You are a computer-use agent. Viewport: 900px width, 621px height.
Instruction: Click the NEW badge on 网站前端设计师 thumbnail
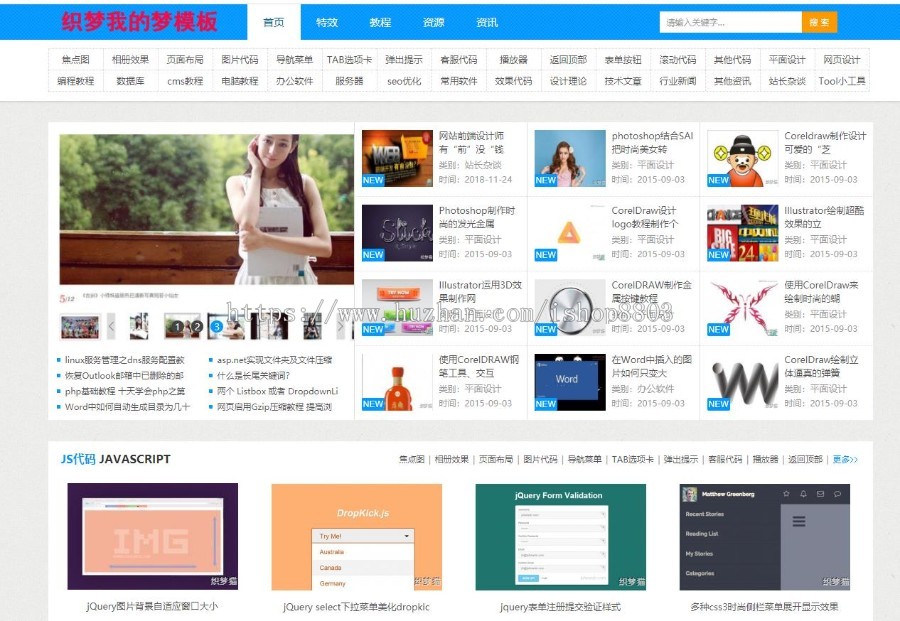coord(373,180)
